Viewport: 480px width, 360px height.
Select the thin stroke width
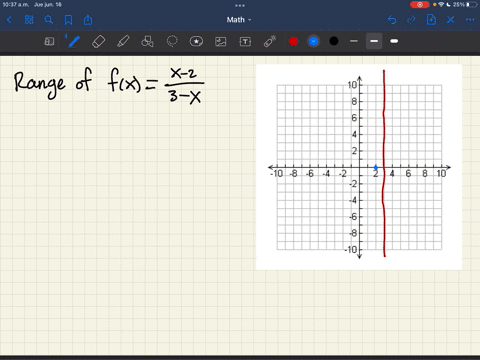point(354,41)
